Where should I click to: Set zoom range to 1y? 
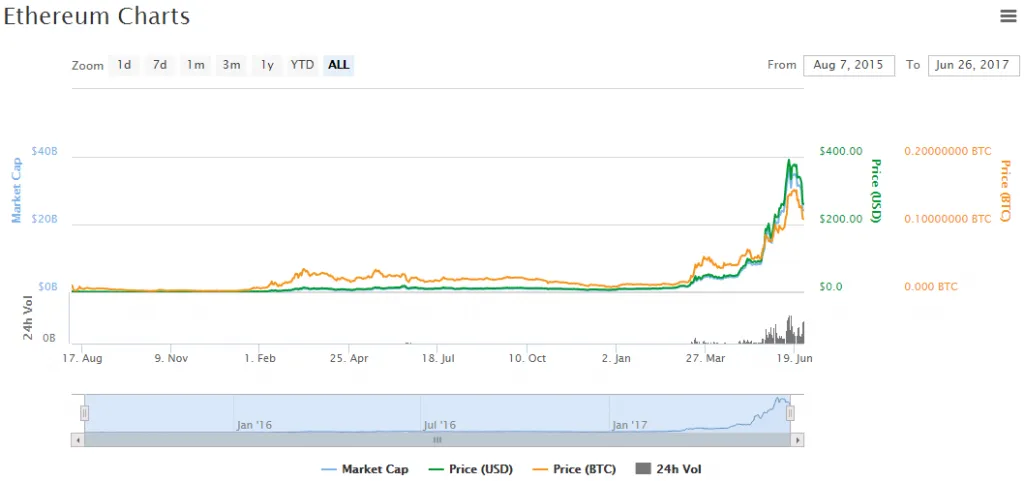point(267,65)
